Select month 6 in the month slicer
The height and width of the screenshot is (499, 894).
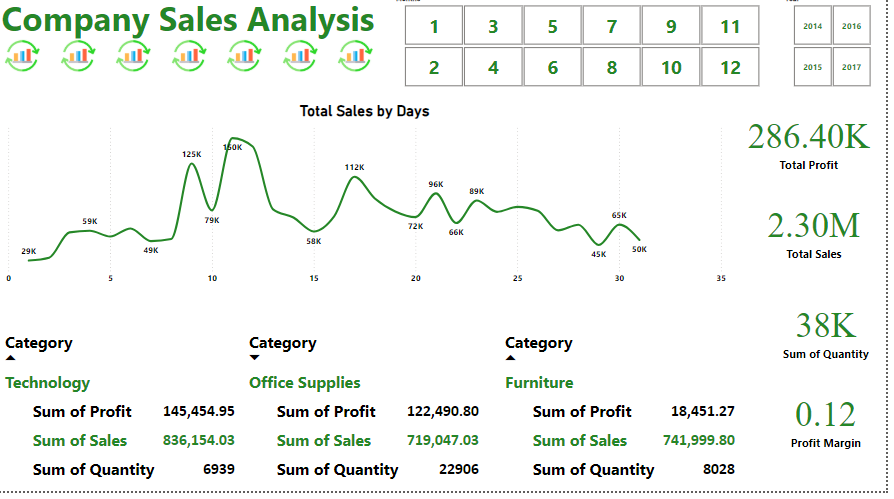coord(552,67)
